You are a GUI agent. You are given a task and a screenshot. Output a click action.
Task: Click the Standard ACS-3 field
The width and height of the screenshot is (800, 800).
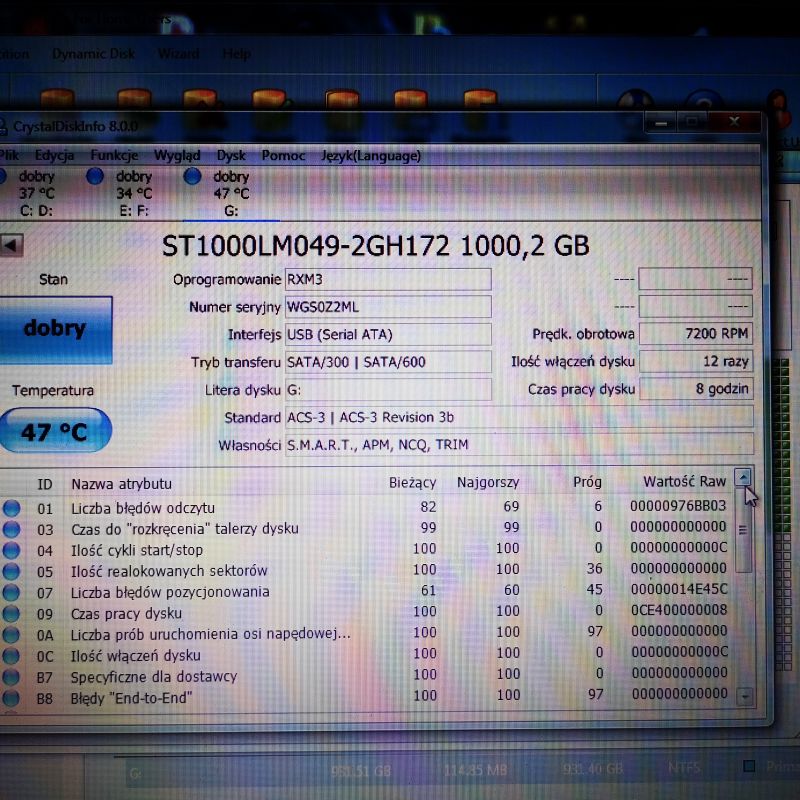pyautogui.click(x=519, y=417)
